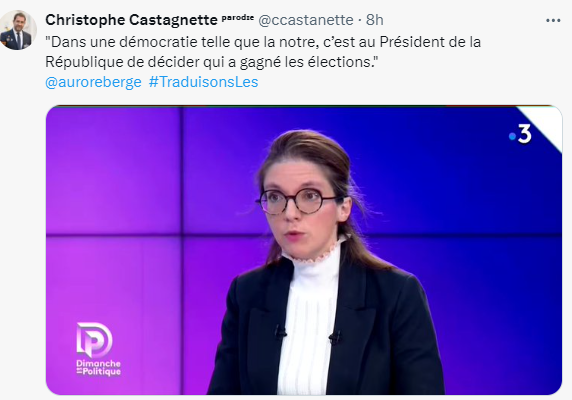The image size is (572, 400).
Task: Click Christophe Castagnette's profile avatar
Action: pyautogui.click(x=18, y=30)
